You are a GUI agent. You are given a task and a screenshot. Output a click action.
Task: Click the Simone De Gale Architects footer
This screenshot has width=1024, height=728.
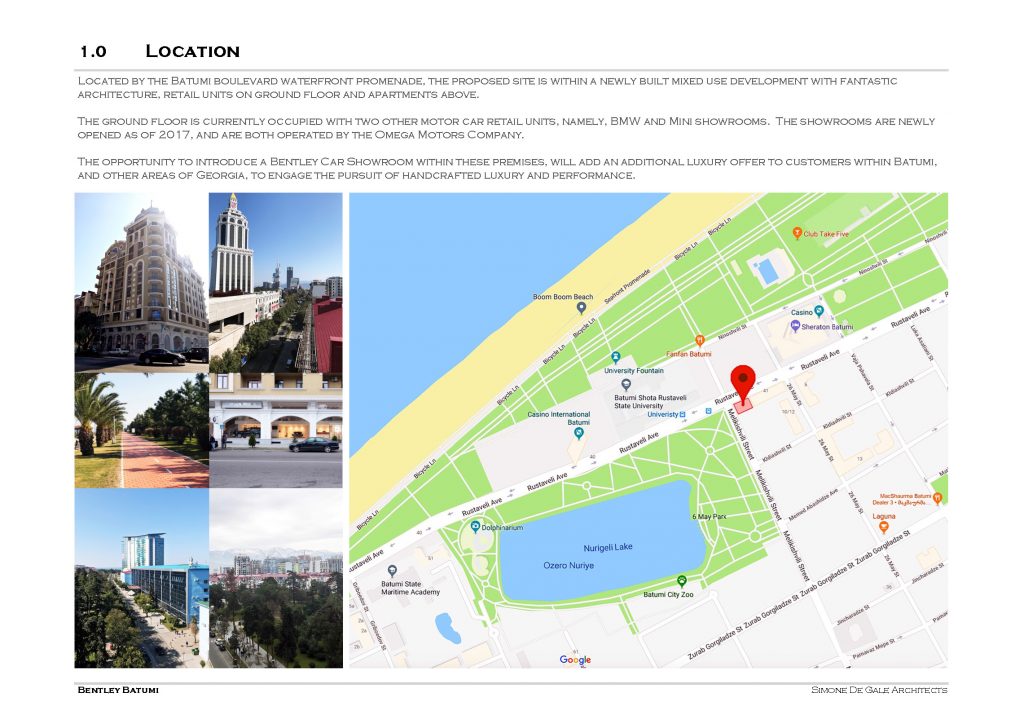[x=879, y=690]
